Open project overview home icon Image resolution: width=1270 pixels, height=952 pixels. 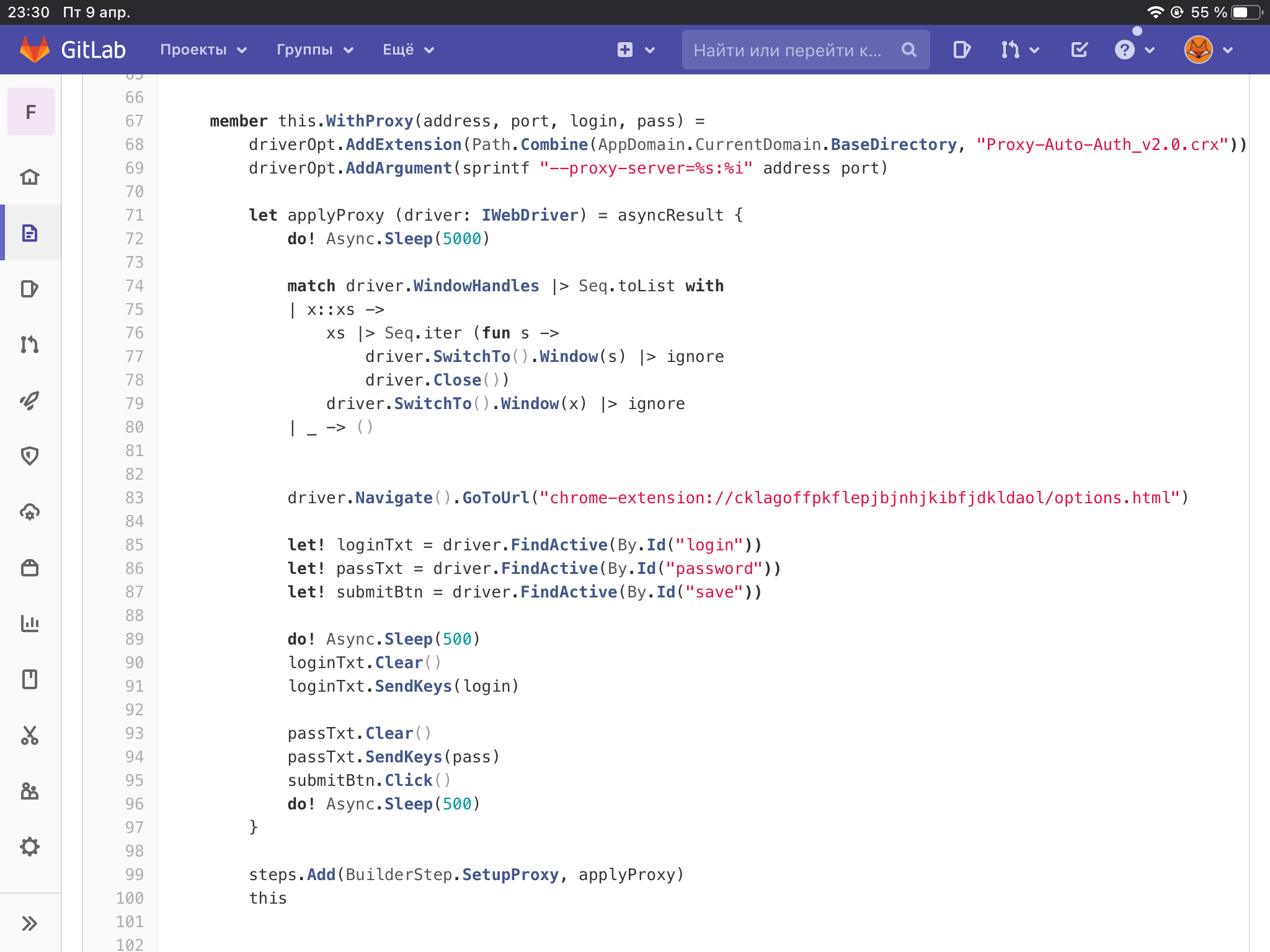coord(30,177)
